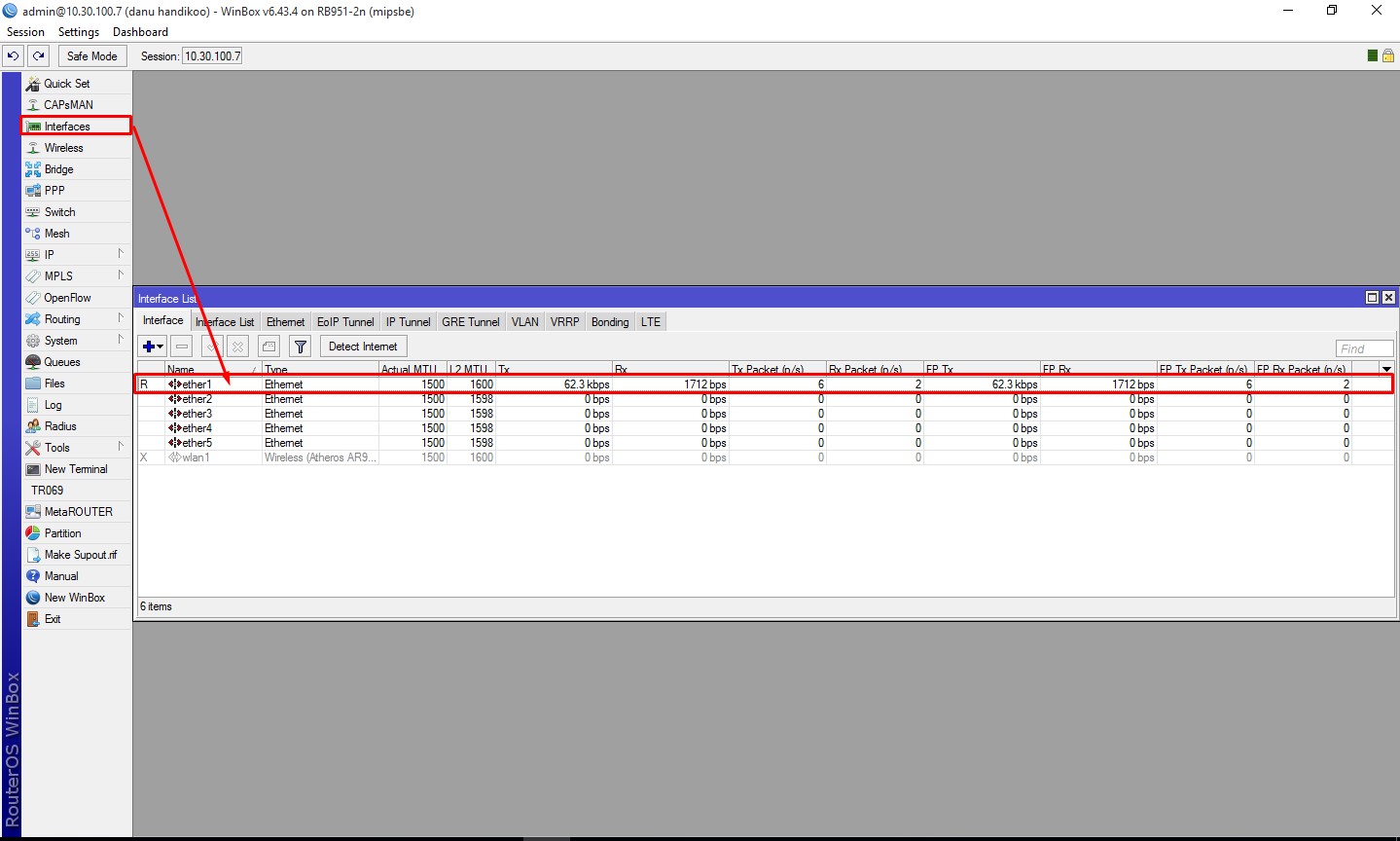Close the Interface List window
The image size is (1400, 841).
tap(1388, 298)
